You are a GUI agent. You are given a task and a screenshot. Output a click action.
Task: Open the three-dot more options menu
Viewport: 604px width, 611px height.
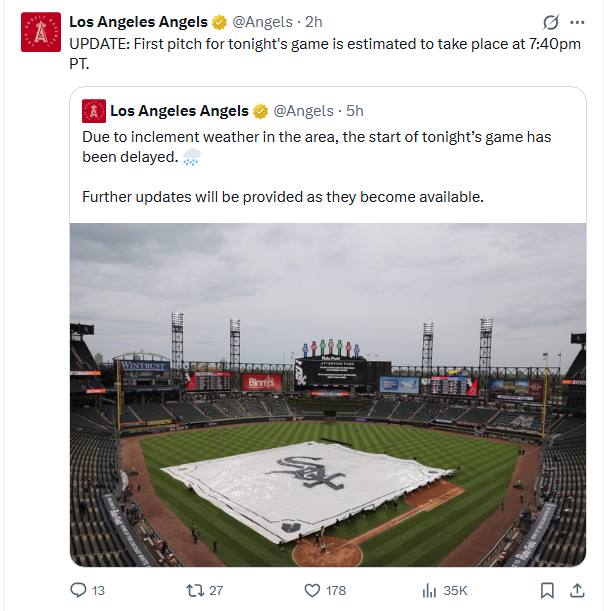pos(577,22)
